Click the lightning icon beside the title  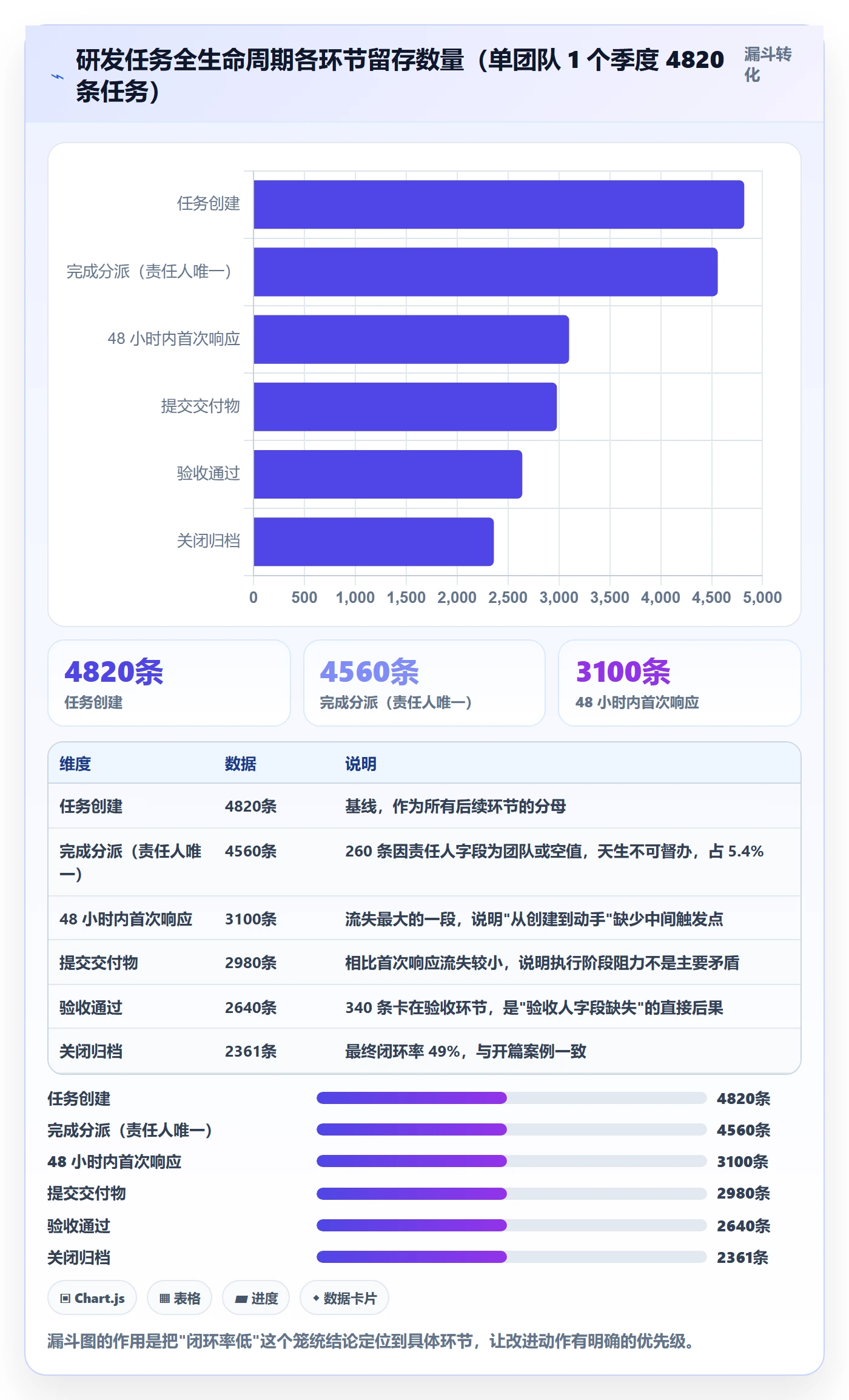click(57, 76)
